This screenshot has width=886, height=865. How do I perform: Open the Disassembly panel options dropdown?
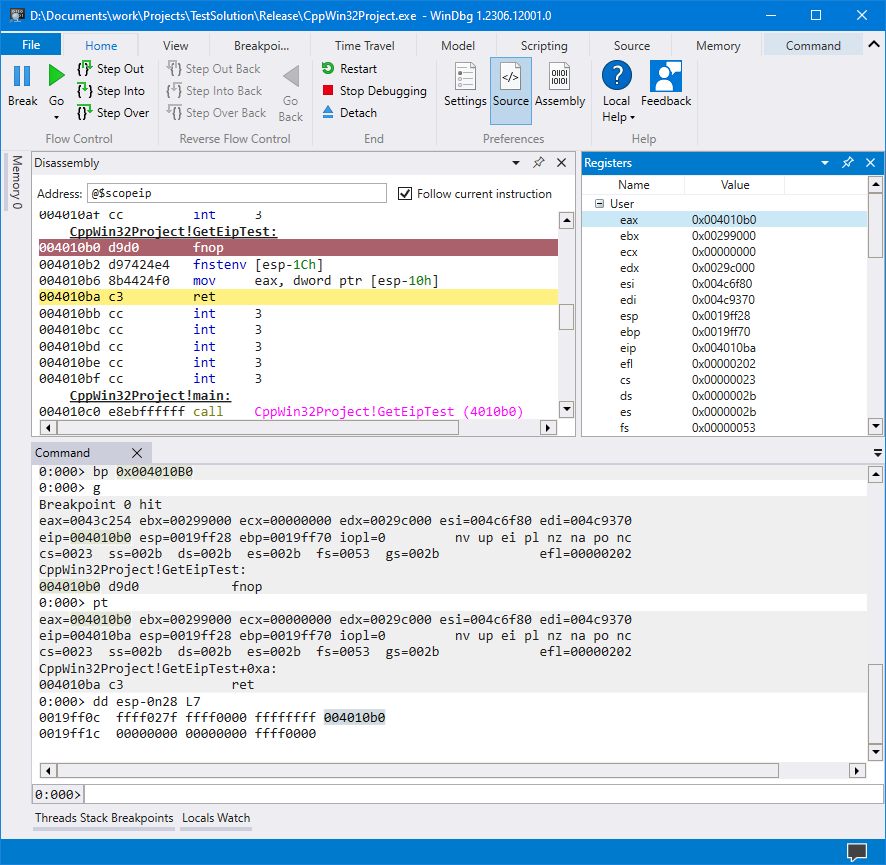(x=514, y=162)
